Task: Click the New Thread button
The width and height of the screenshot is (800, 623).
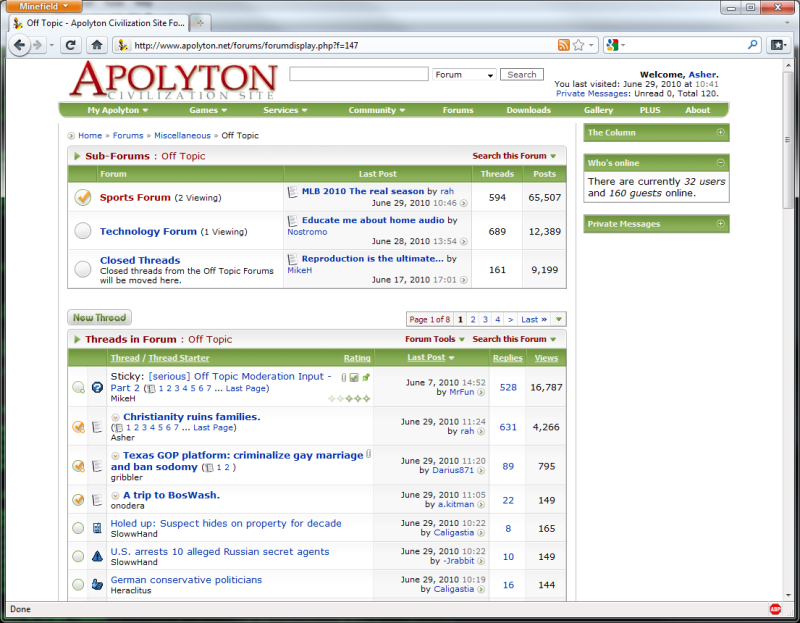Action: (99, 318)
